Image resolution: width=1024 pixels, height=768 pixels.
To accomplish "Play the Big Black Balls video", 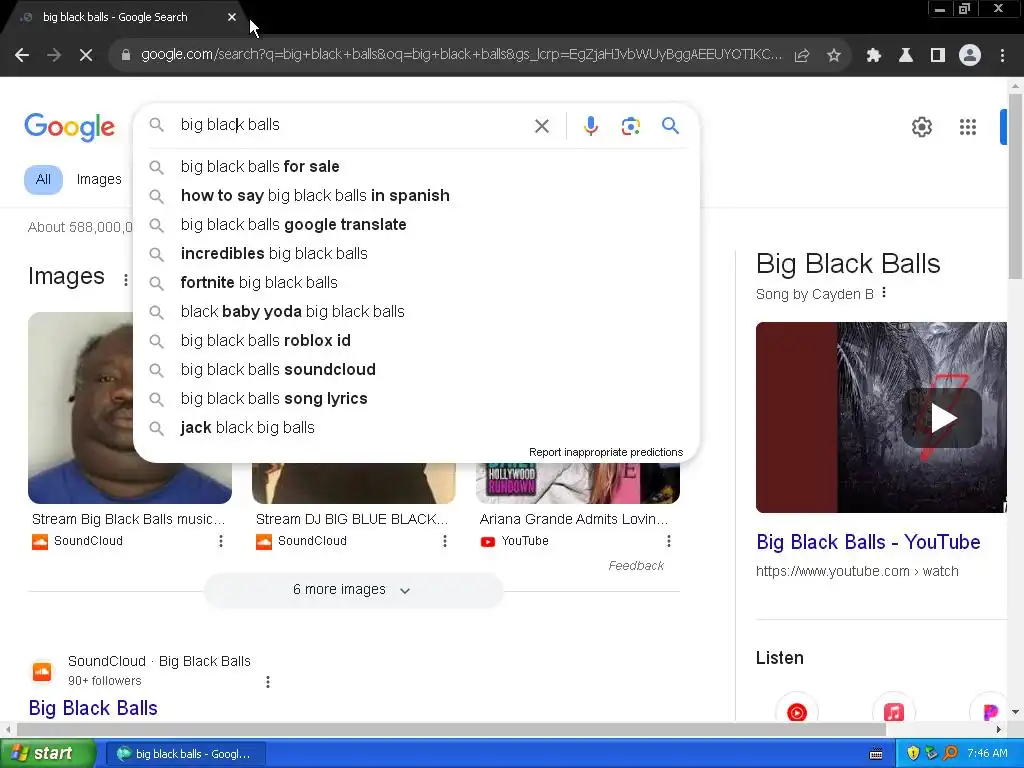I will 942,418.
